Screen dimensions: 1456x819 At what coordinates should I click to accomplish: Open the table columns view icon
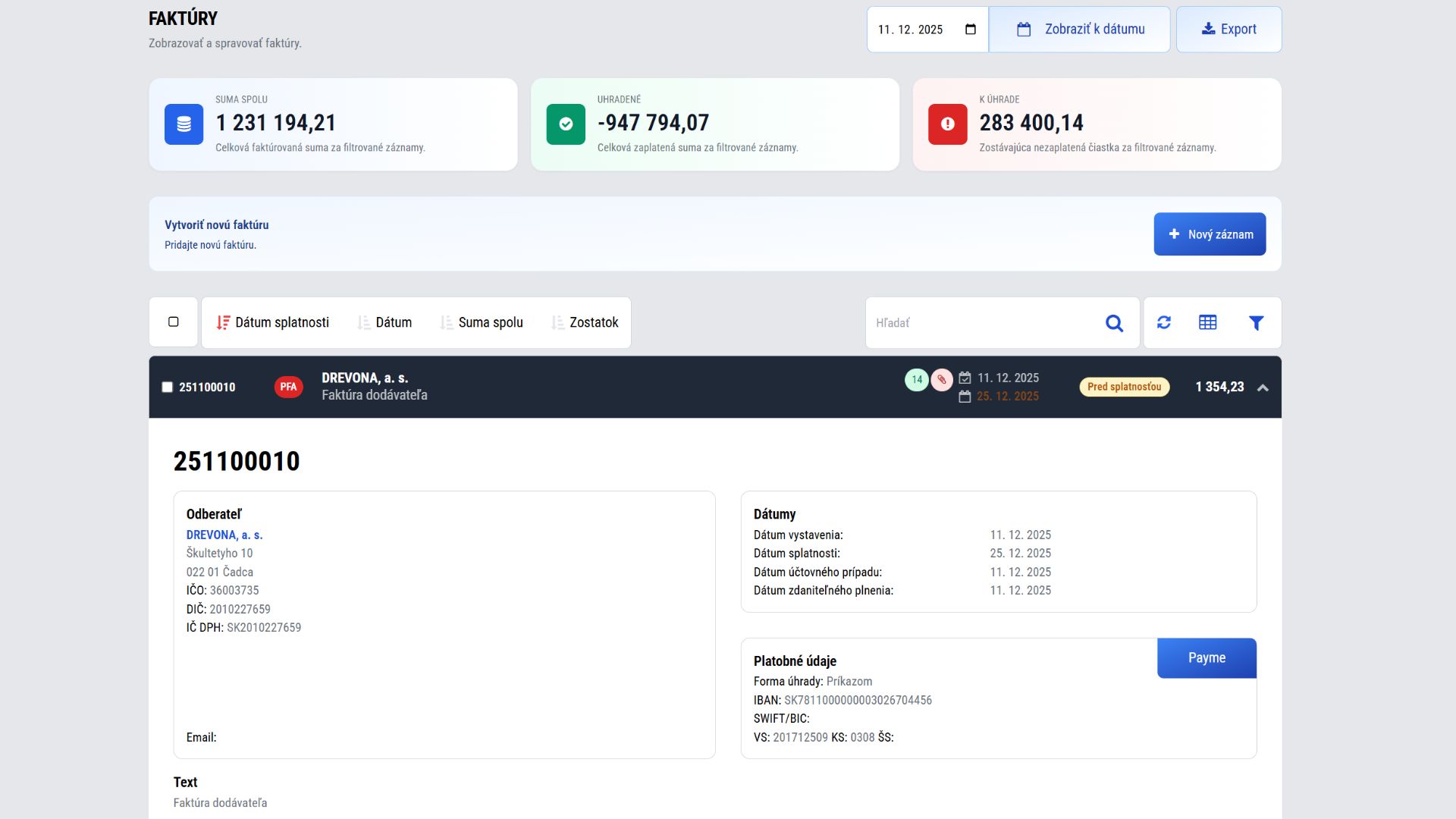[1208, 322]
